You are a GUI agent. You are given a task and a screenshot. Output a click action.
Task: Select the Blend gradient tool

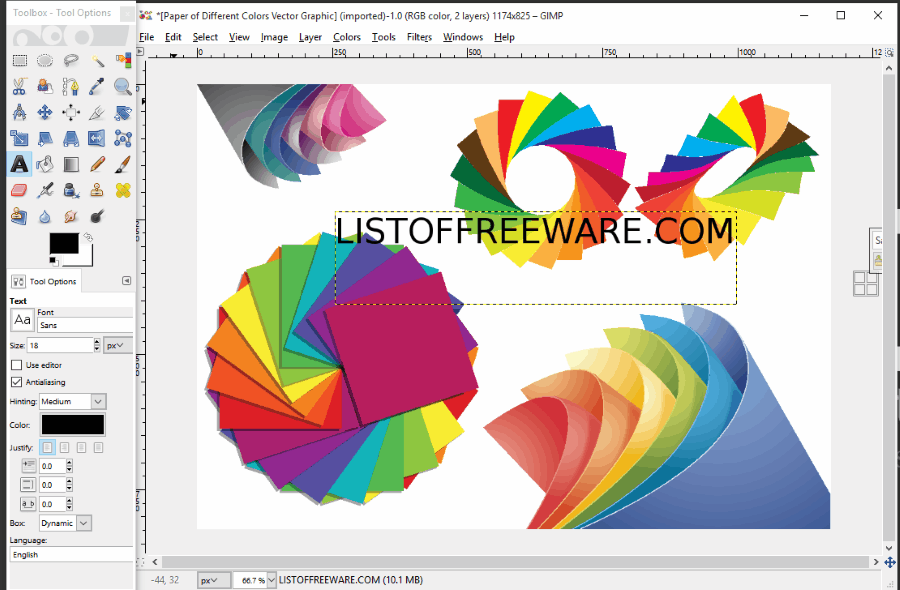point(71,165)
